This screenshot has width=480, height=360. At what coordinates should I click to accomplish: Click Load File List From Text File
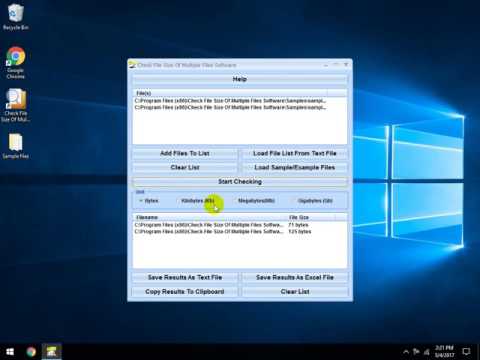[295, 153]
